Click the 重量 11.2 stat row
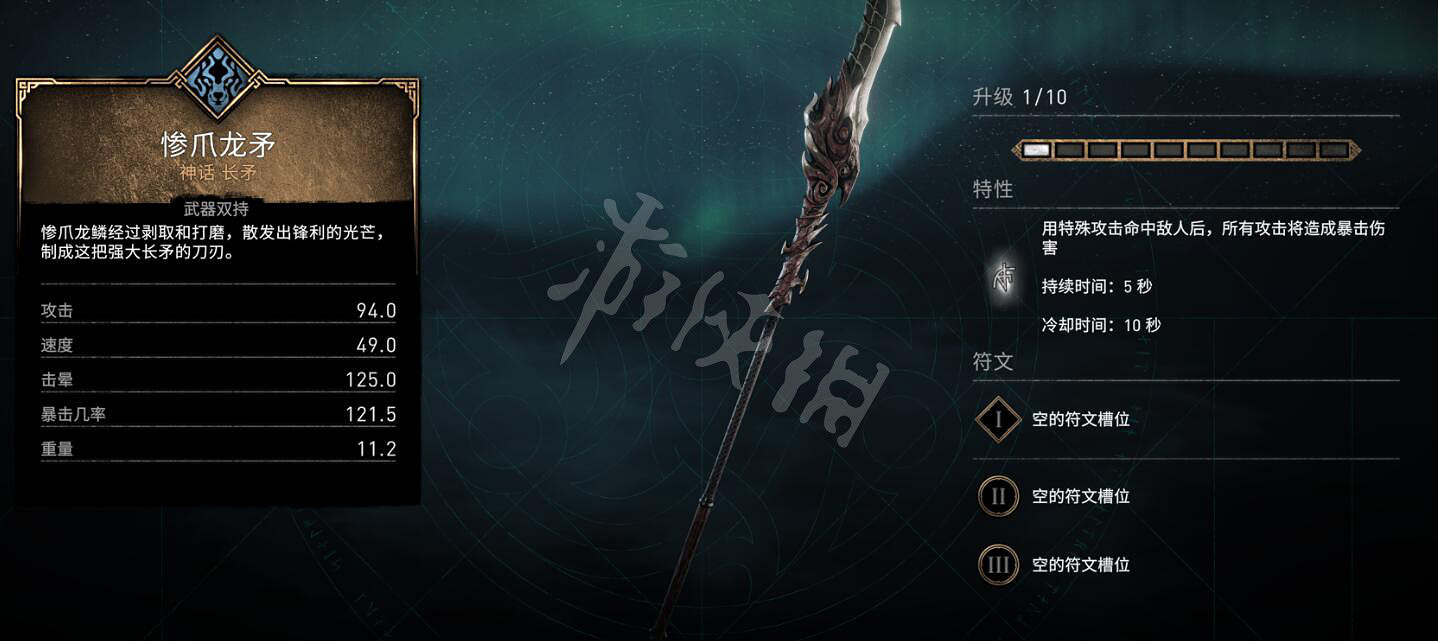Image resolution: width=1438 pixels, height=641 pixels. tap(218, 449)
